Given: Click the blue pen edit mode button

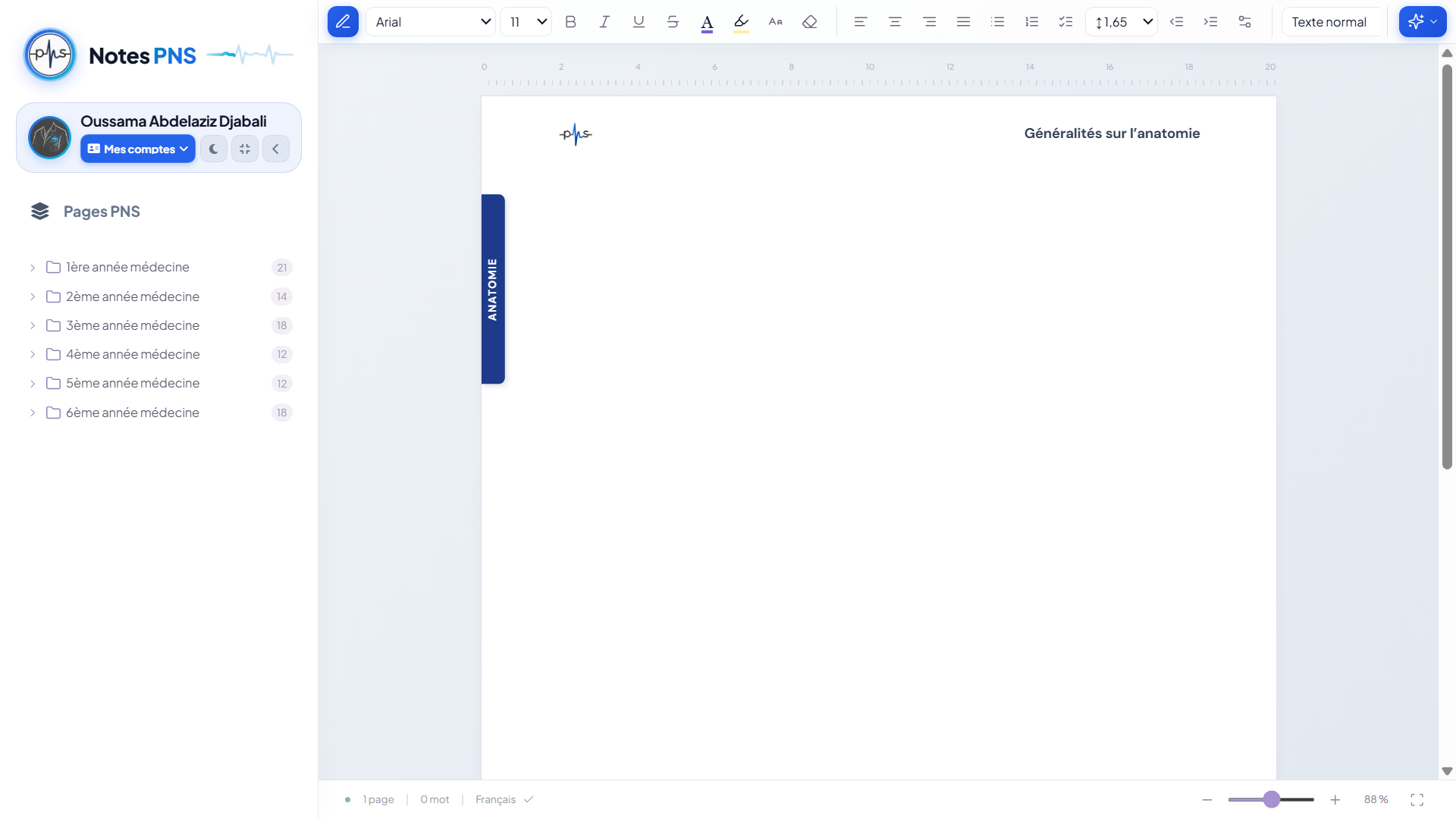Looking at the screenshot, I should 343,22.
